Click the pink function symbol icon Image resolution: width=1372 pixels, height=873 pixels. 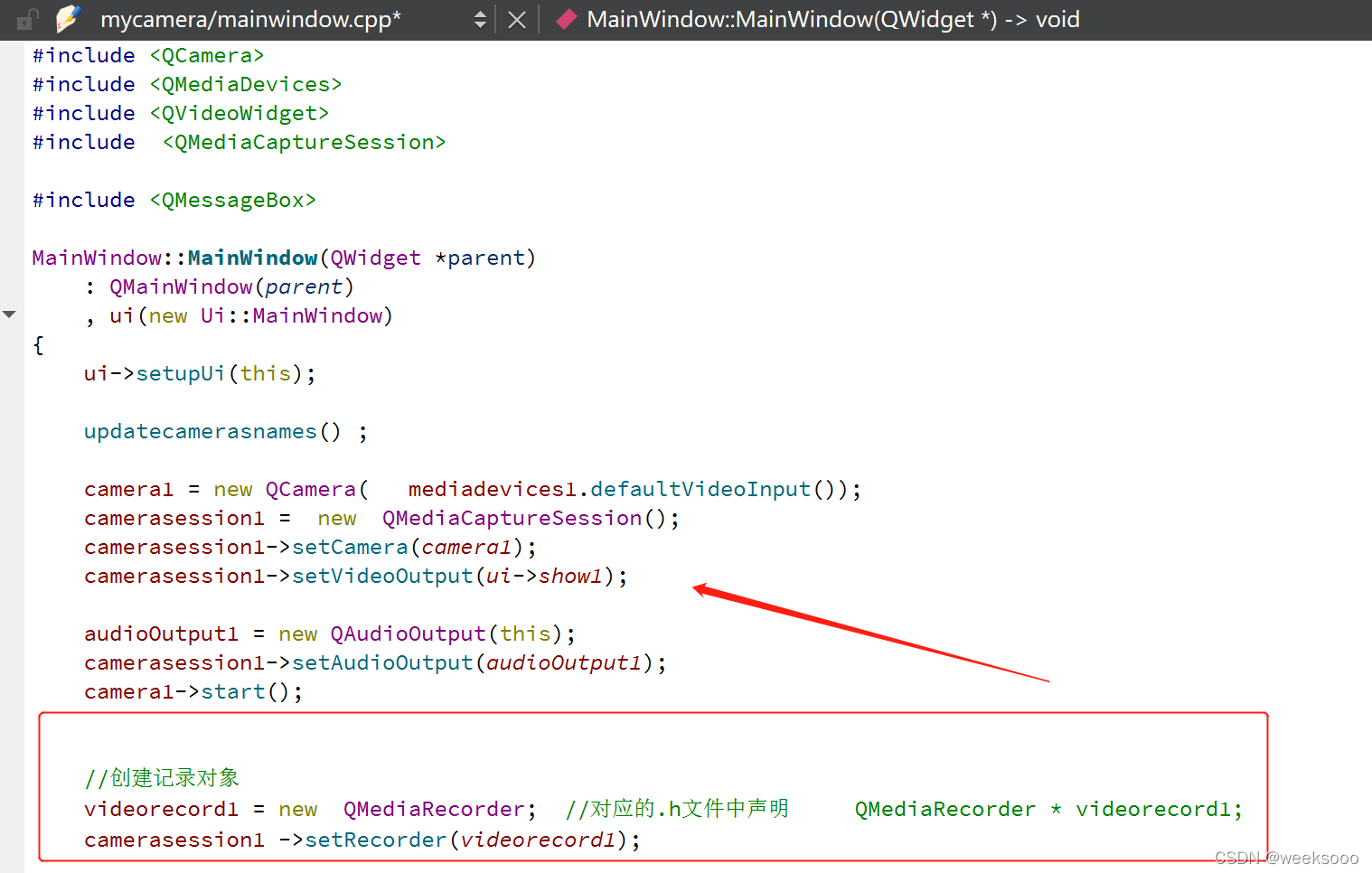tap(566, 19)
